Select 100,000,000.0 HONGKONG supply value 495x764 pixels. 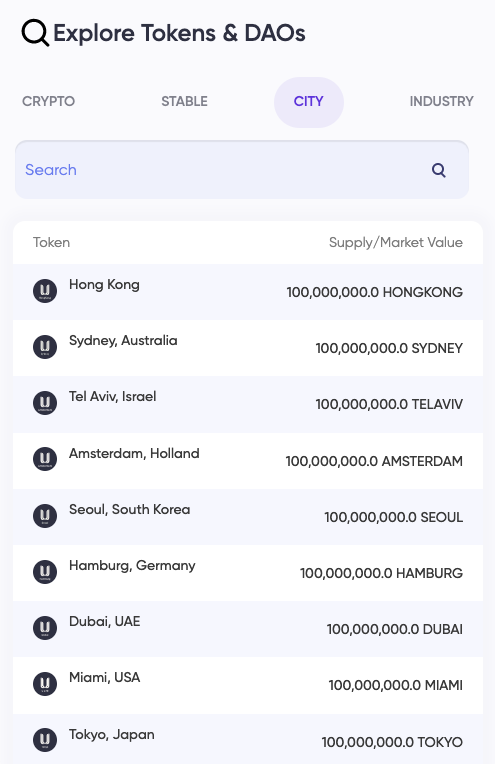tap(375, 292)
